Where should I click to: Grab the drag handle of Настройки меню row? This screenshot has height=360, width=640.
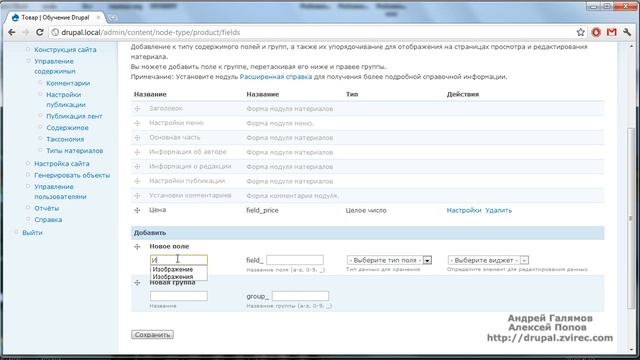[x=137, y=123]
